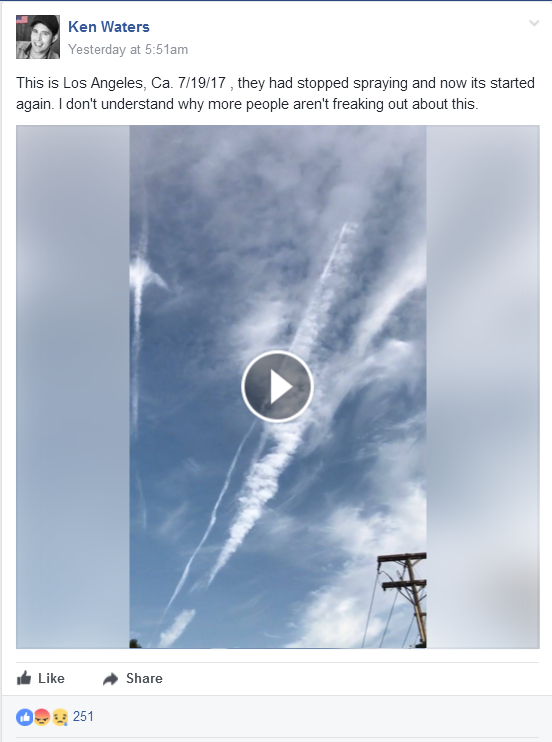Screen dimensions: 552x742
Task: Visit Ken Waters profile name link
Action: (x=109, y=27)
